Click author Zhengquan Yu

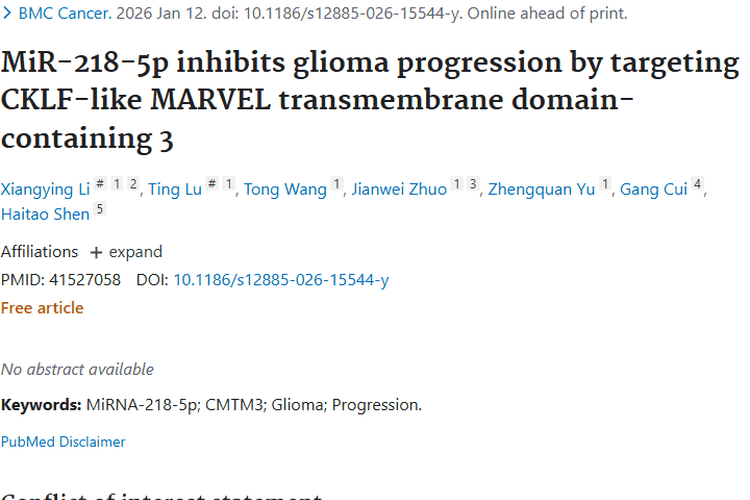click(541, 189)
